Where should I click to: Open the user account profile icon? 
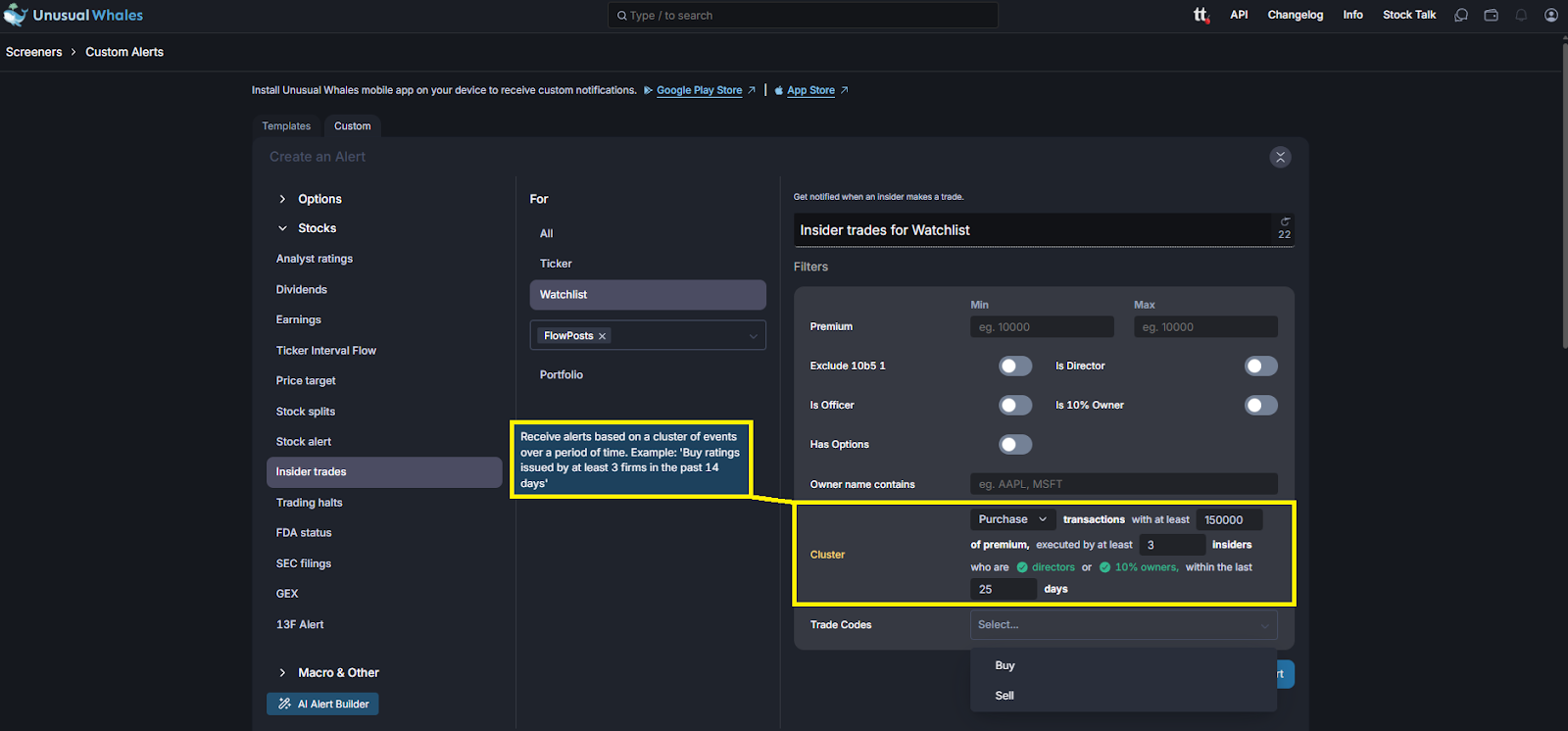(x=1551, y=15)
